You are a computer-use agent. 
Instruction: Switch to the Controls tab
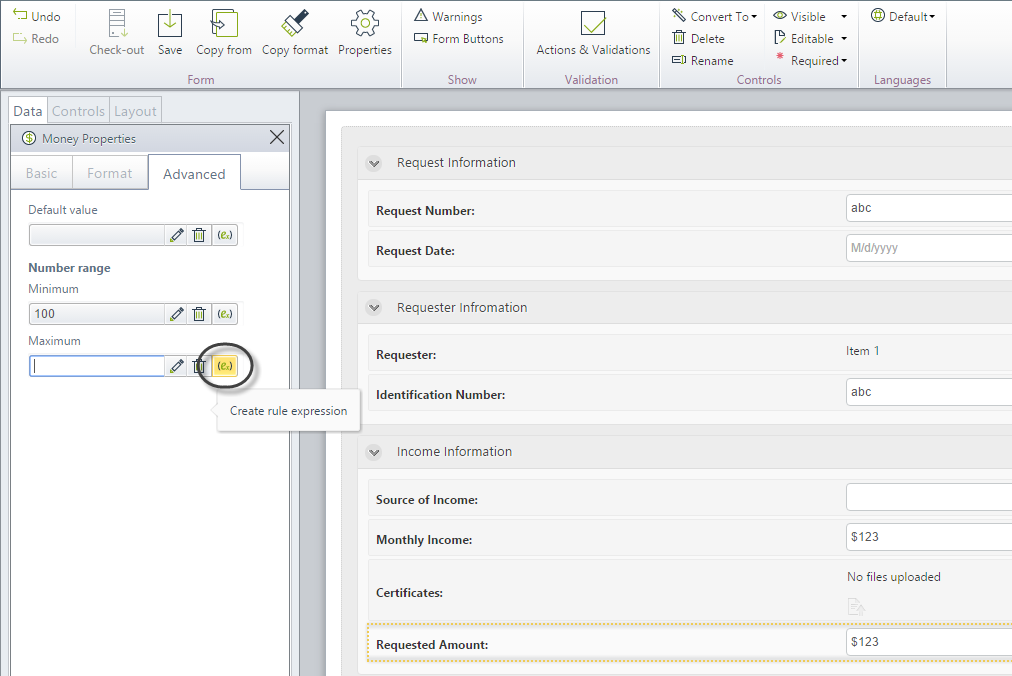point(78,111)
